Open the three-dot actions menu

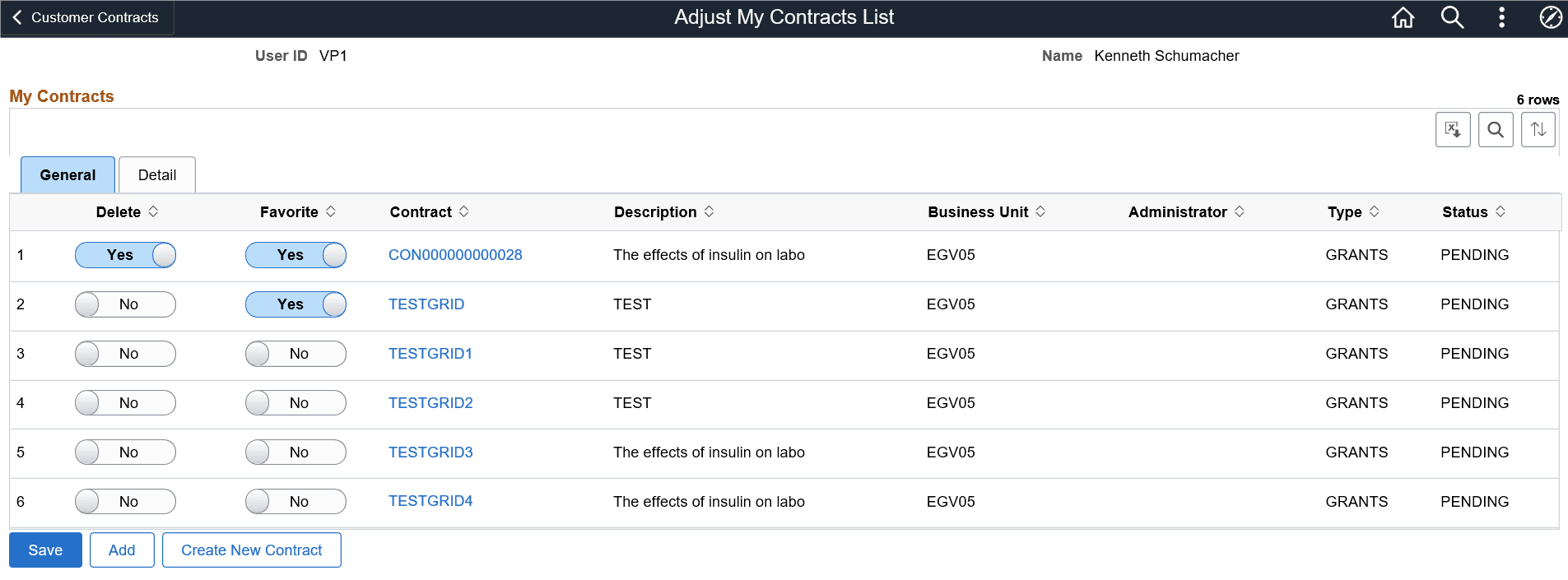[1501, 17]
